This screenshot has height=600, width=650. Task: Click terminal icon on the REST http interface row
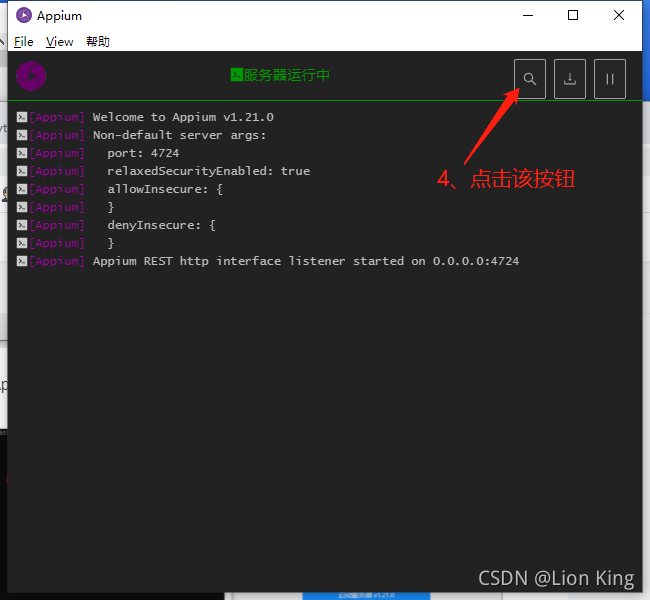[x=22, y=261]
